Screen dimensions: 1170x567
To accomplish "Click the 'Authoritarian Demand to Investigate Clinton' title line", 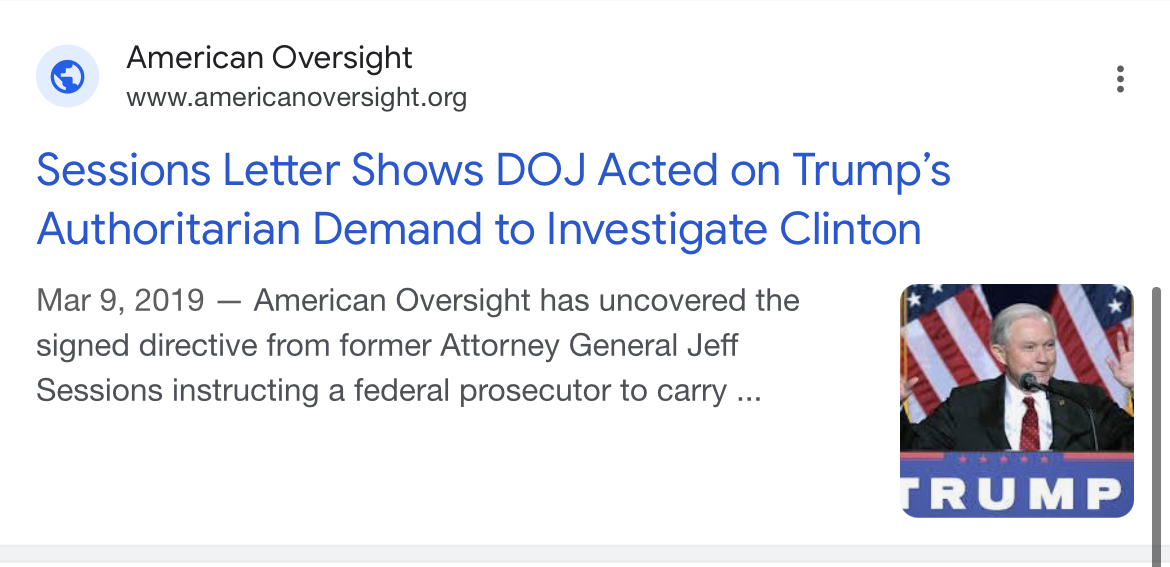I will pyautogui.click(x=478, y=228).
